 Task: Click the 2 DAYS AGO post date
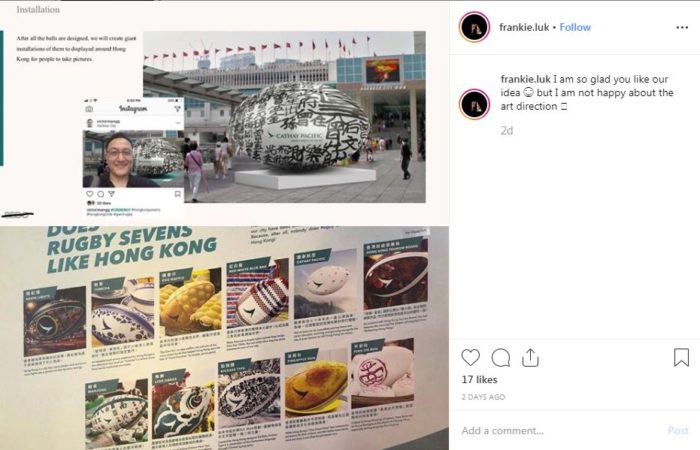483,397
